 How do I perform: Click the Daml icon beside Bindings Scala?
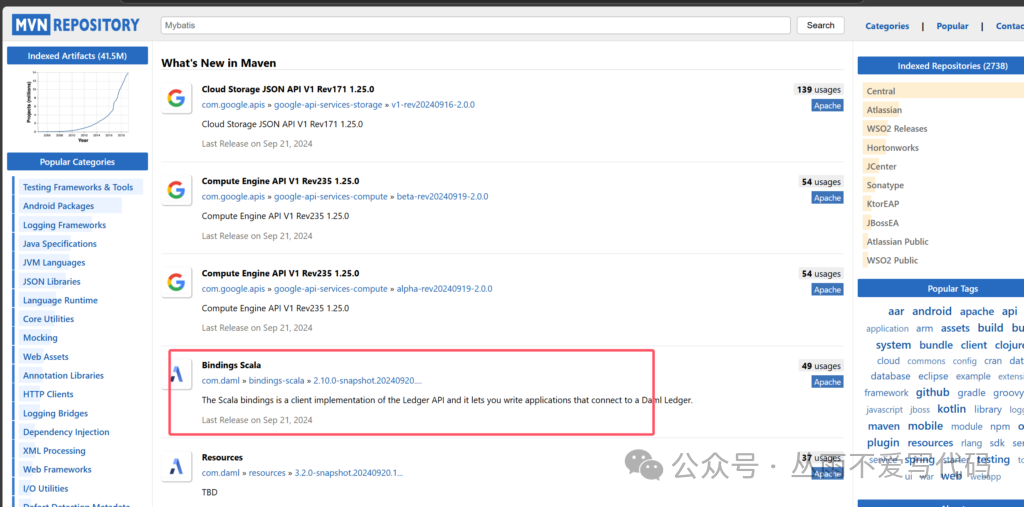(x=176, y=374)
